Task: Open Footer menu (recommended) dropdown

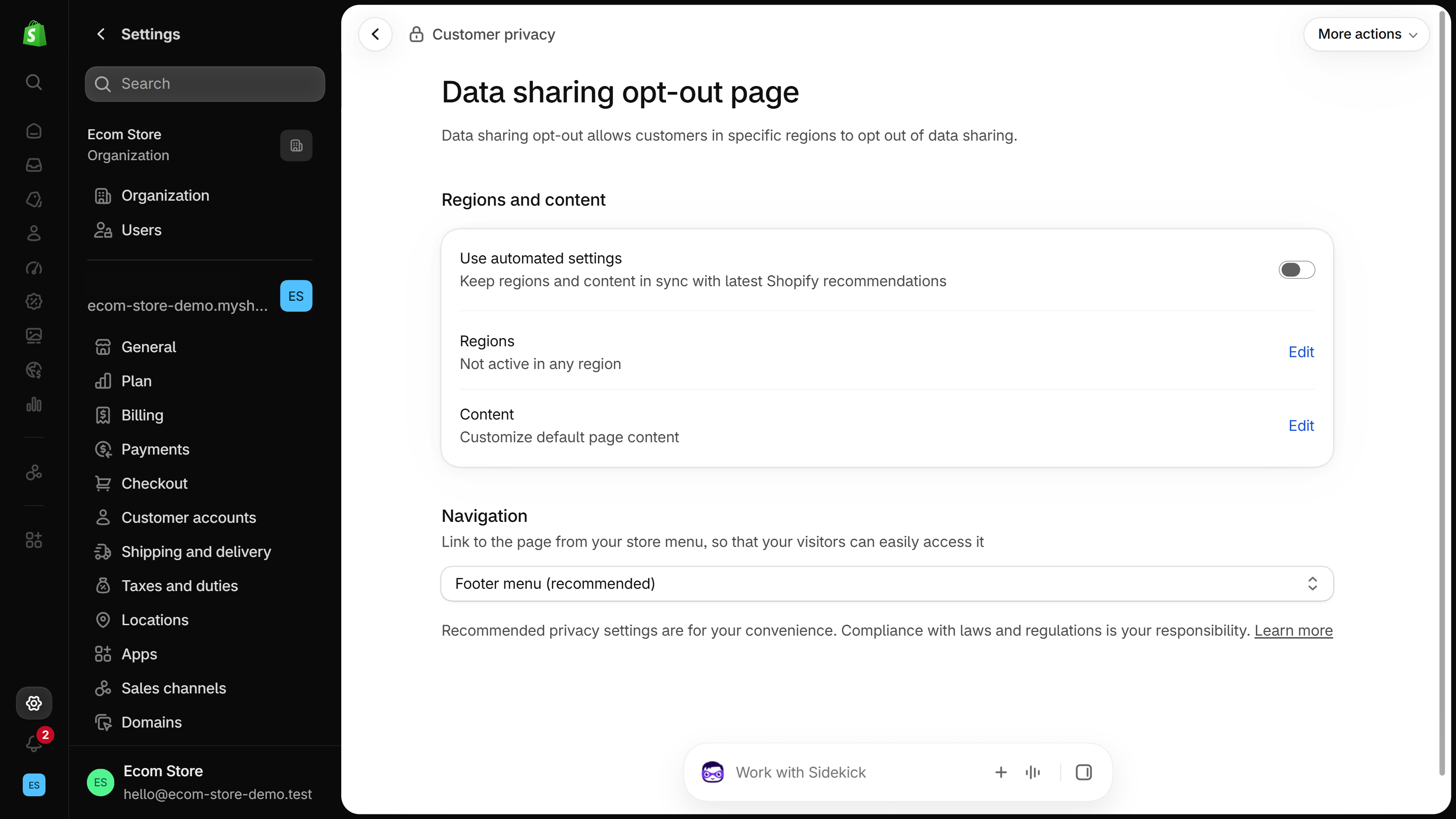Action: point(887,584)
